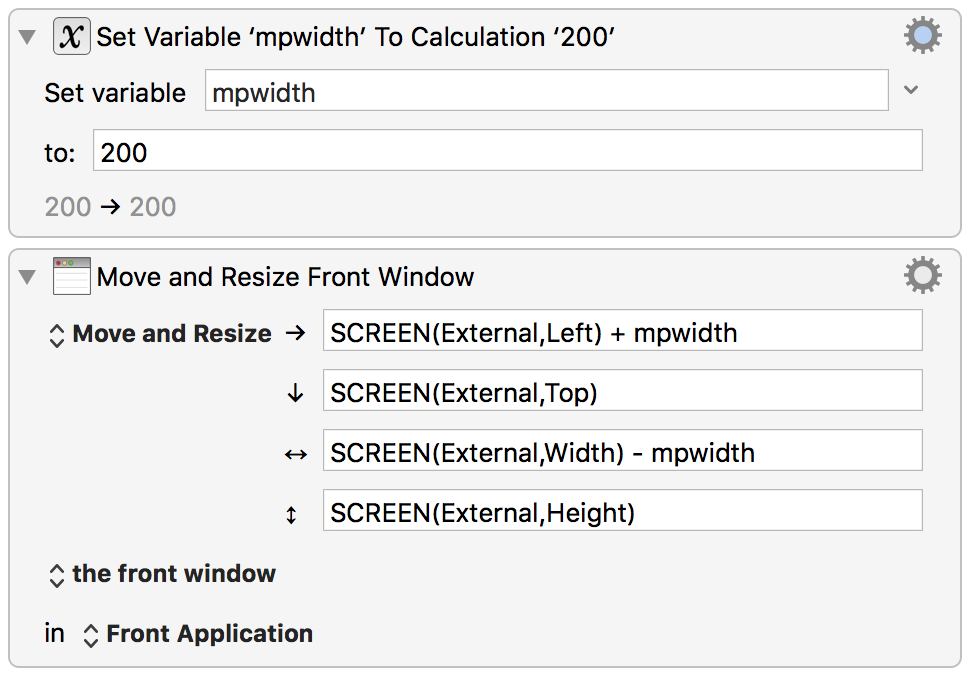The height and width of the screenshot is (678, 972).
Task: Click the horizontal position right-arrow icon
Action: tap(296, 333)
